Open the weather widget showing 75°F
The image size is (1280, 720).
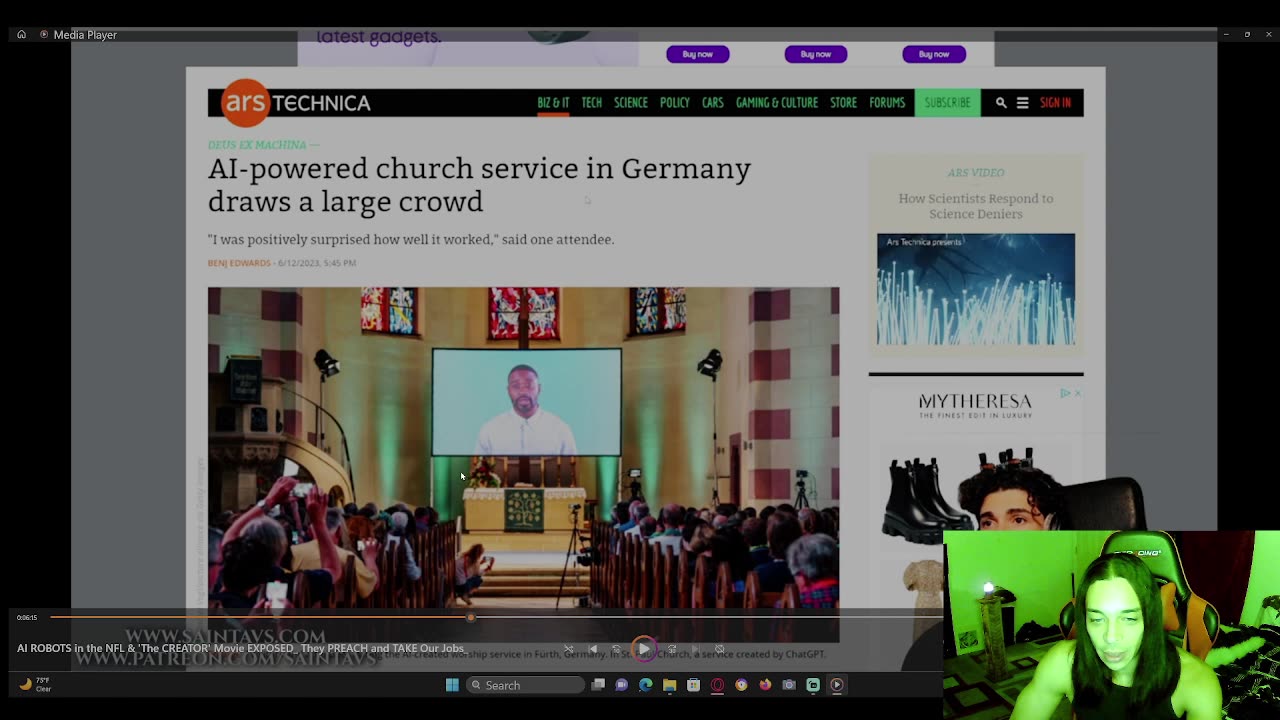click(35, 685)
